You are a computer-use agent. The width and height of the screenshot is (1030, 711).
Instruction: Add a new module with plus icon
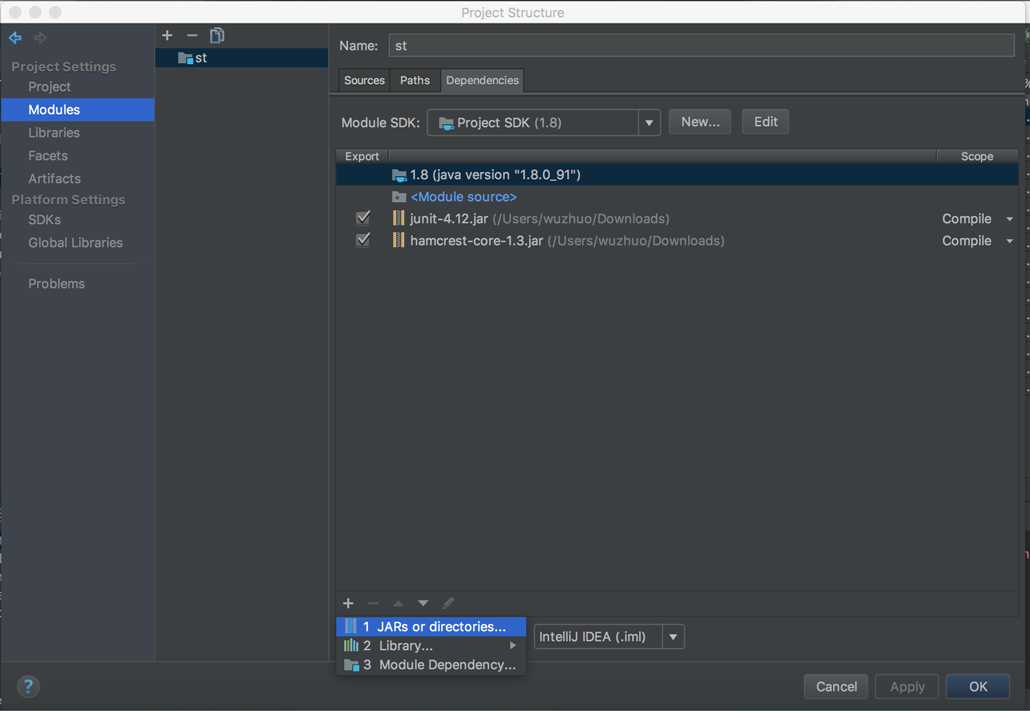[167, 35]
